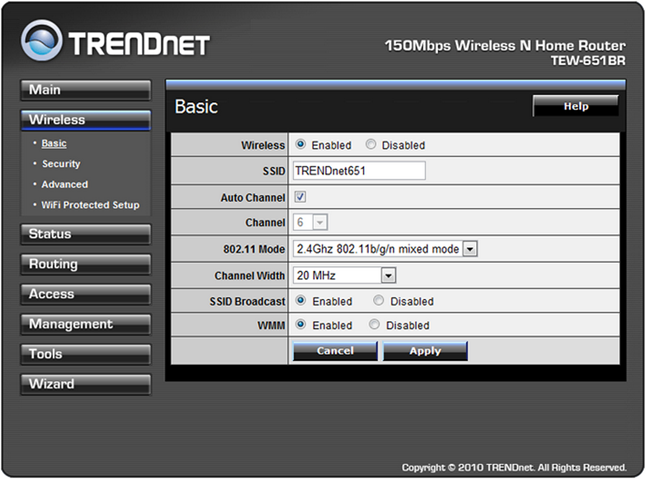This screenshot has width=646, height=479.
Task: Click the SSID text field
Action: 359,171
